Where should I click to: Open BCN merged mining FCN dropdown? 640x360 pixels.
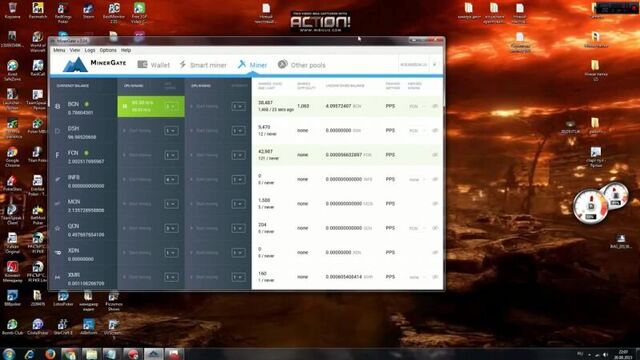point(417,106)
